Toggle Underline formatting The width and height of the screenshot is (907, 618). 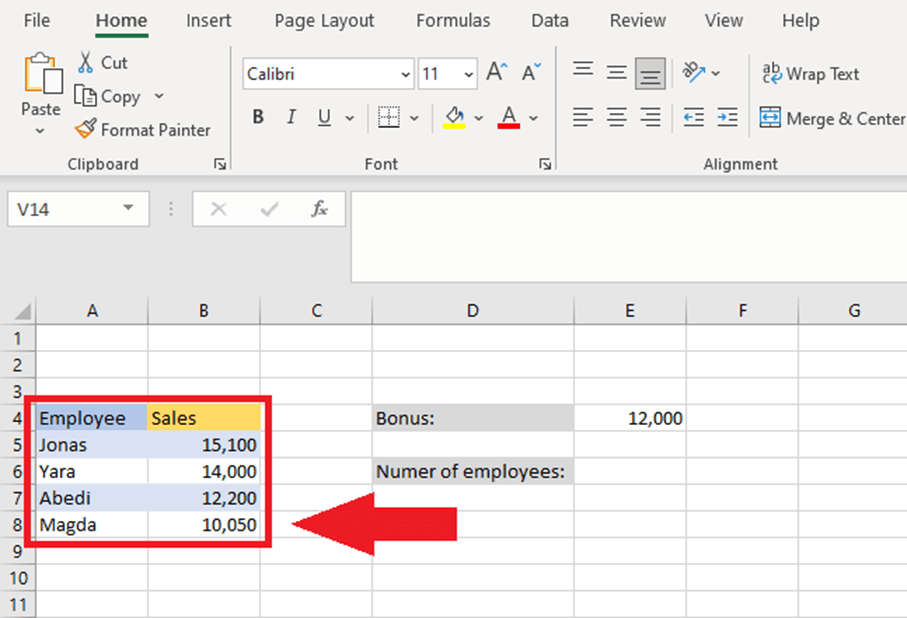pyautogui.click(x=325, y=117)
